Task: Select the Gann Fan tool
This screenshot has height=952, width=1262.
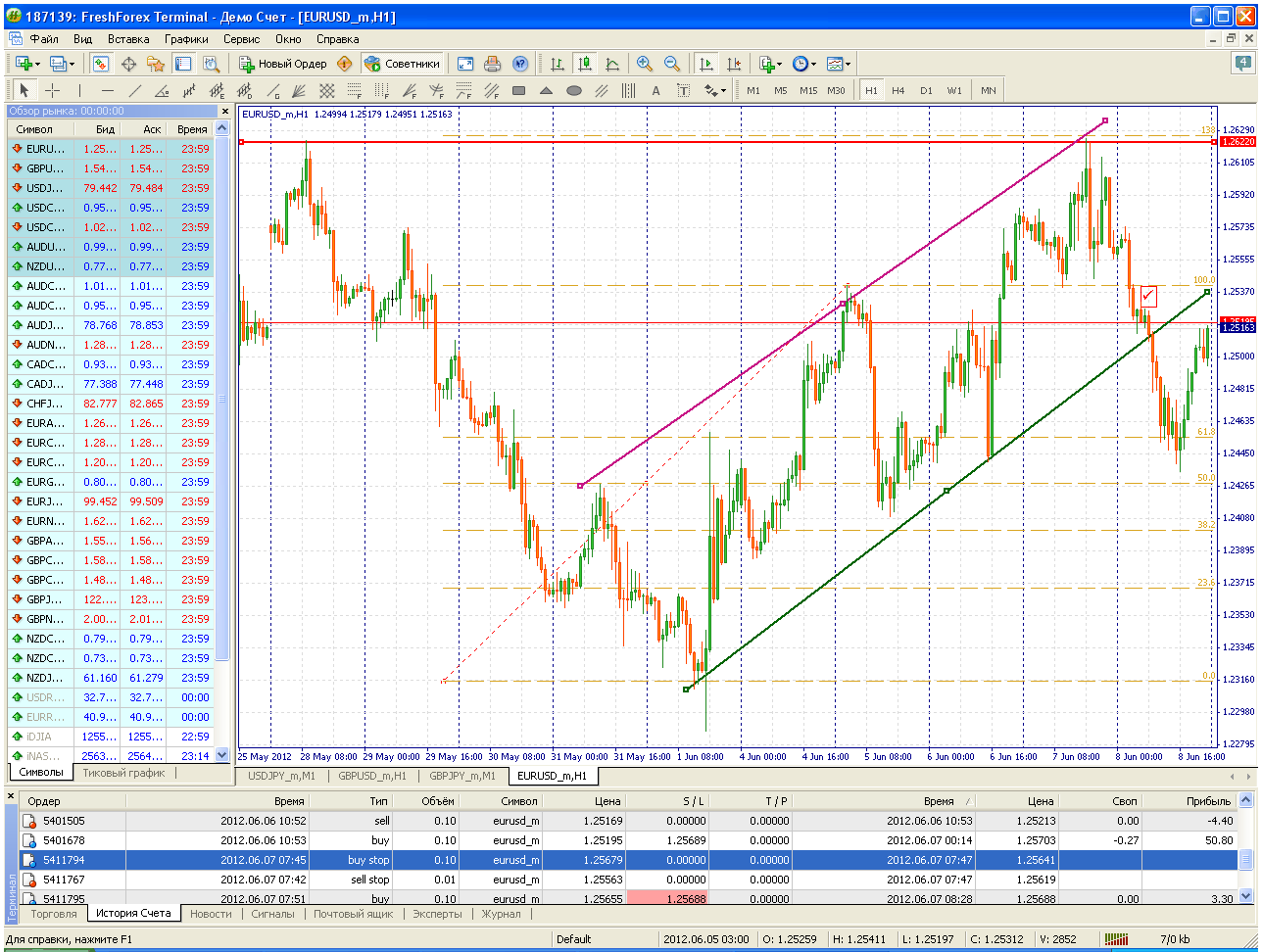Action: point(300,90)
